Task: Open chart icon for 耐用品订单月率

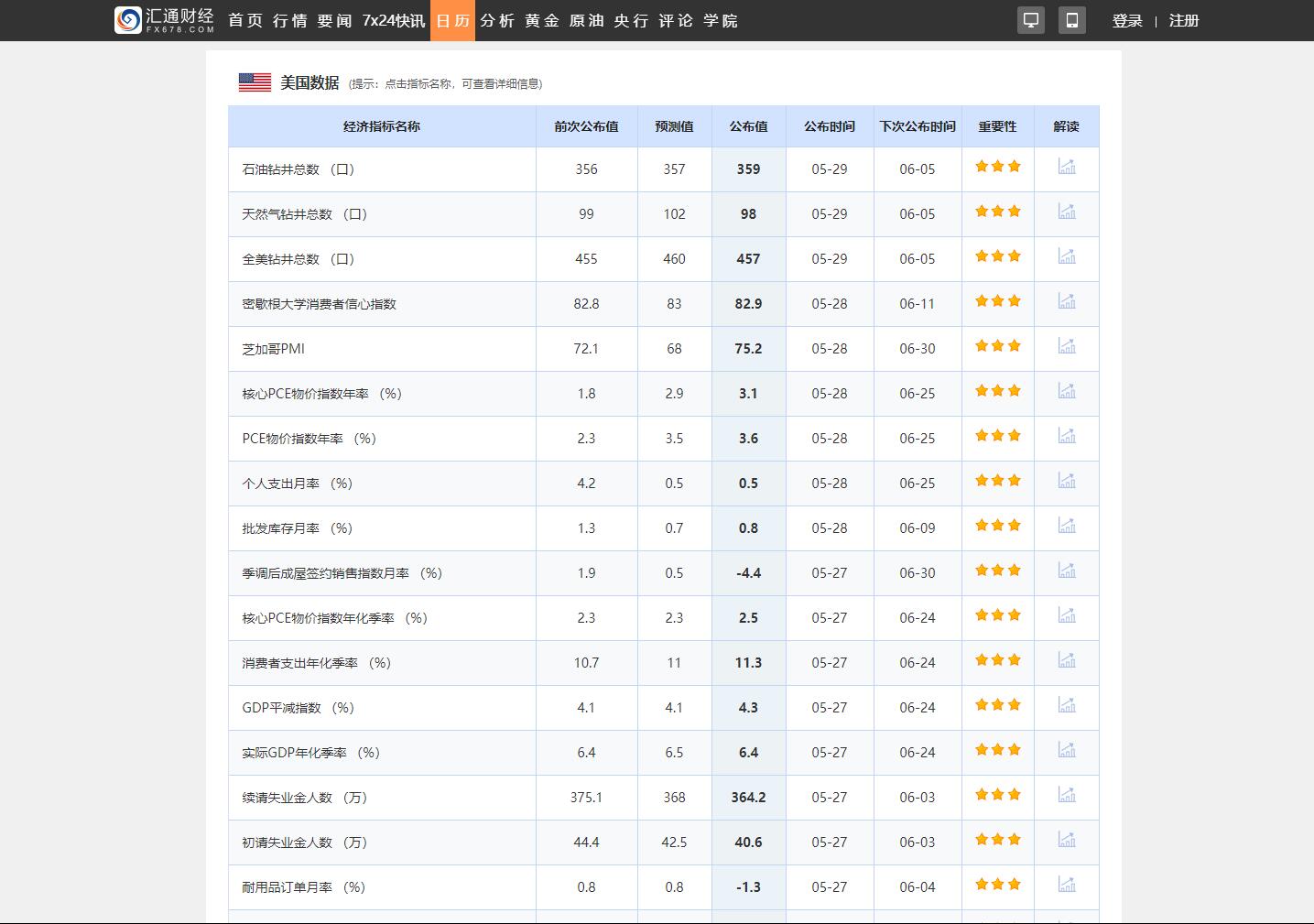Action: click(x=1066, y=885)
